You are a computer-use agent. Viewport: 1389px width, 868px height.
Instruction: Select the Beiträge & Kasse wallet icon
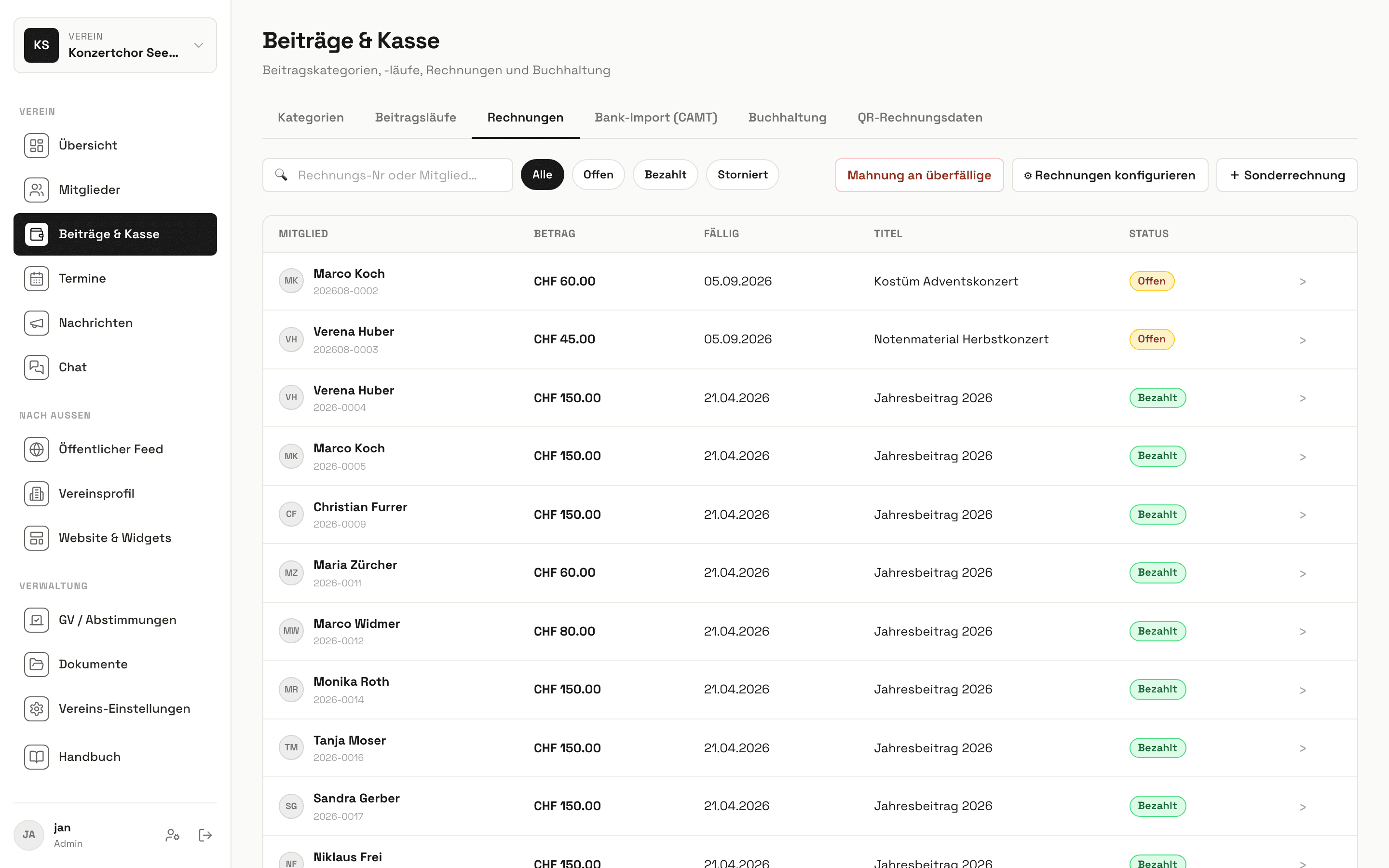tap(37, 234)
